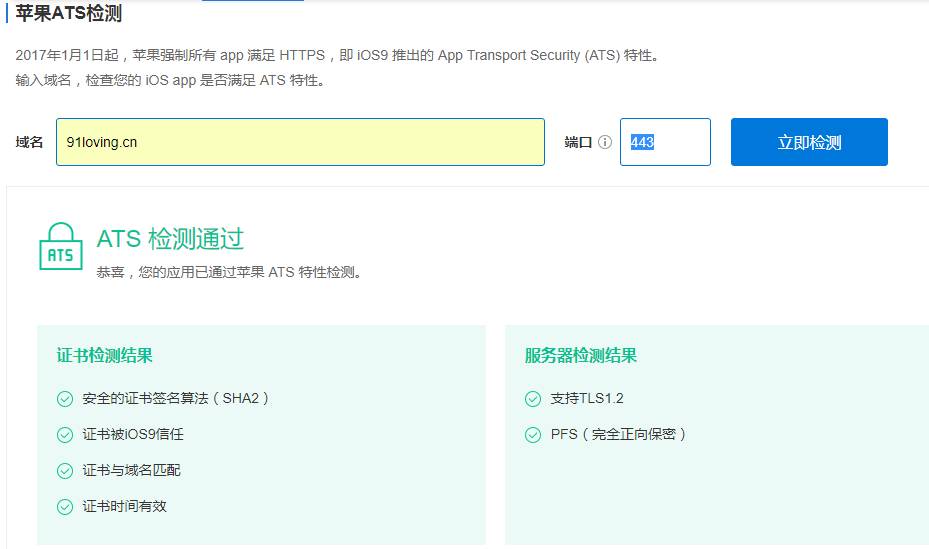Click the checkmark next to 证书时间有效
Image resolution: width=929 pixels, height=549 pixels.
click(x=65, y=506)
